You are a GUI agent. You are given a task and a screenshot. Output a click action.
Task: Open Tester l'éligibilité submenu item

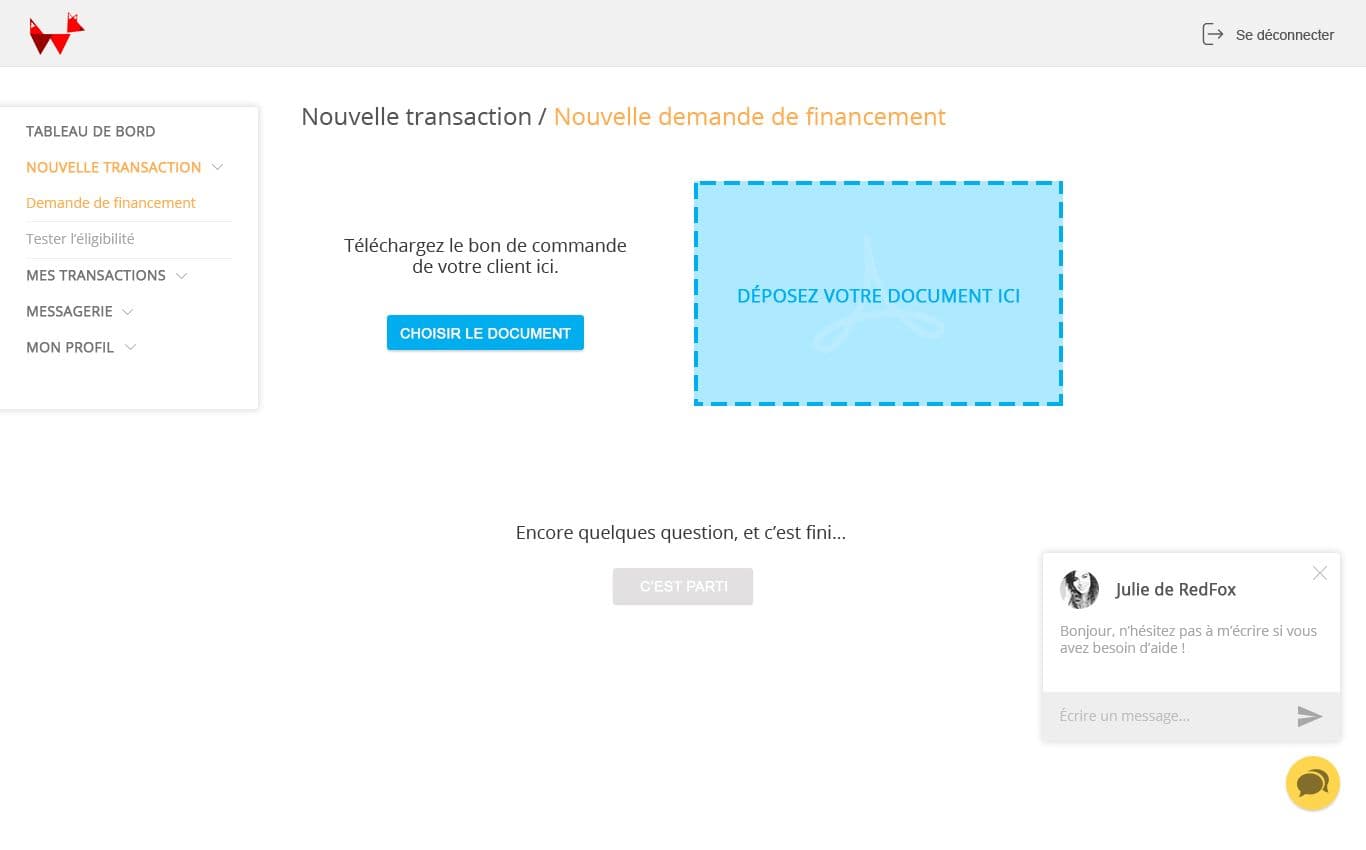[80, 239]
